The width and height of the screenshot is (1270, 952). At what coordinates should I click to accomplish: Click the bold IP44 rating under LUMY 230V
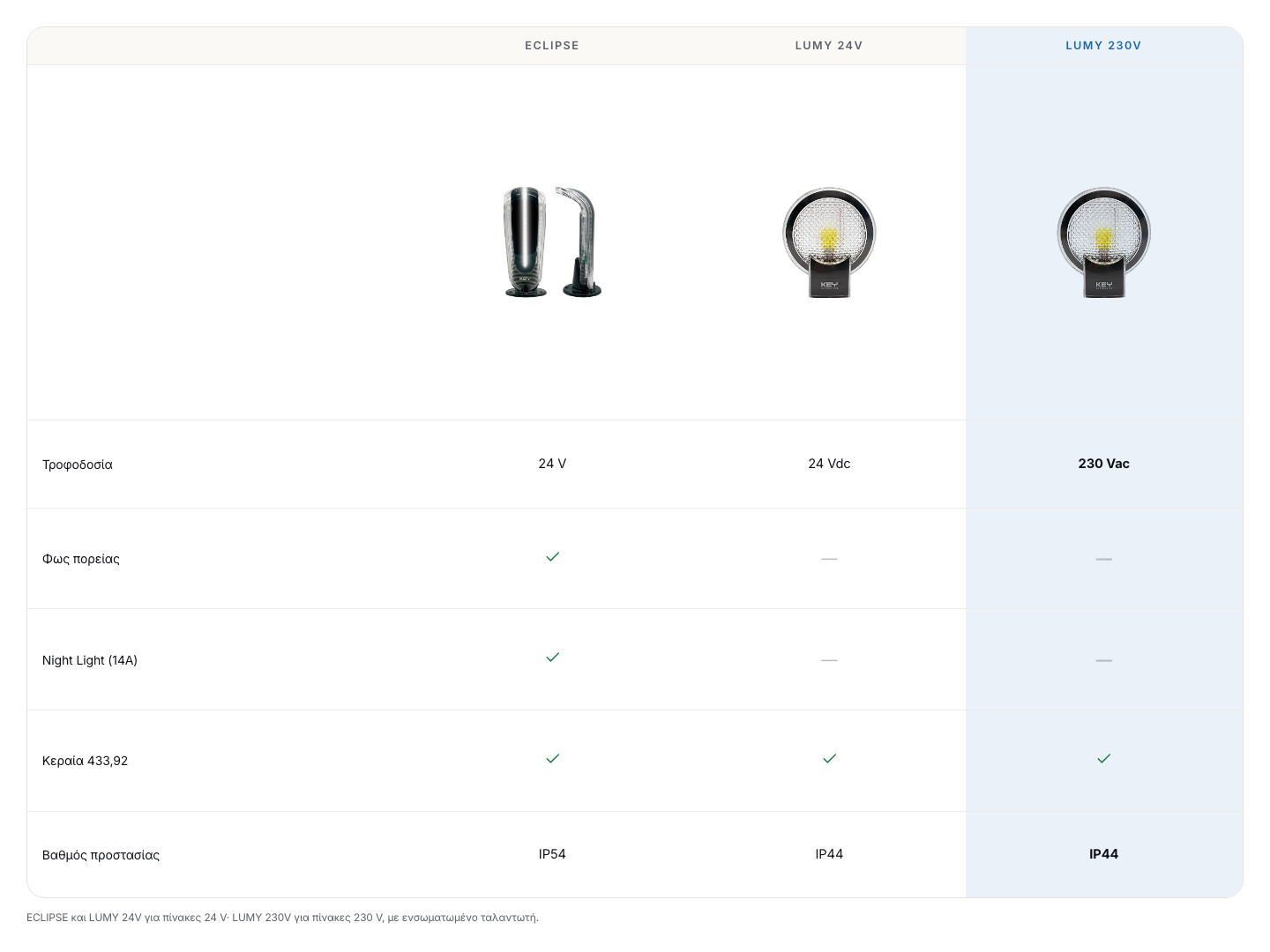click(x=1103, y=854)
